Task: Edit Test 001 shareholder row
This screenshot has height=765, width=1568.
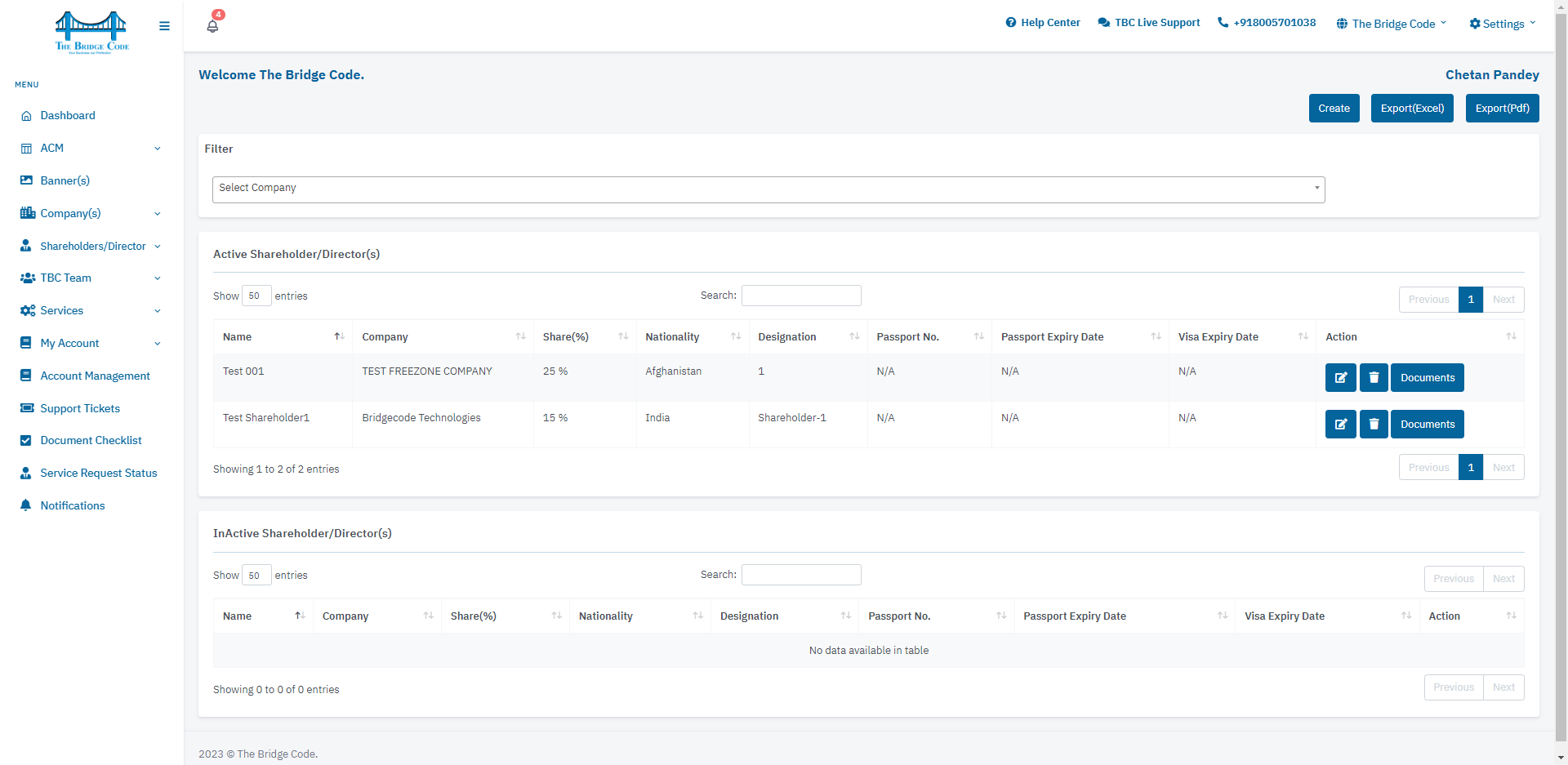Action: (1340, 377)
